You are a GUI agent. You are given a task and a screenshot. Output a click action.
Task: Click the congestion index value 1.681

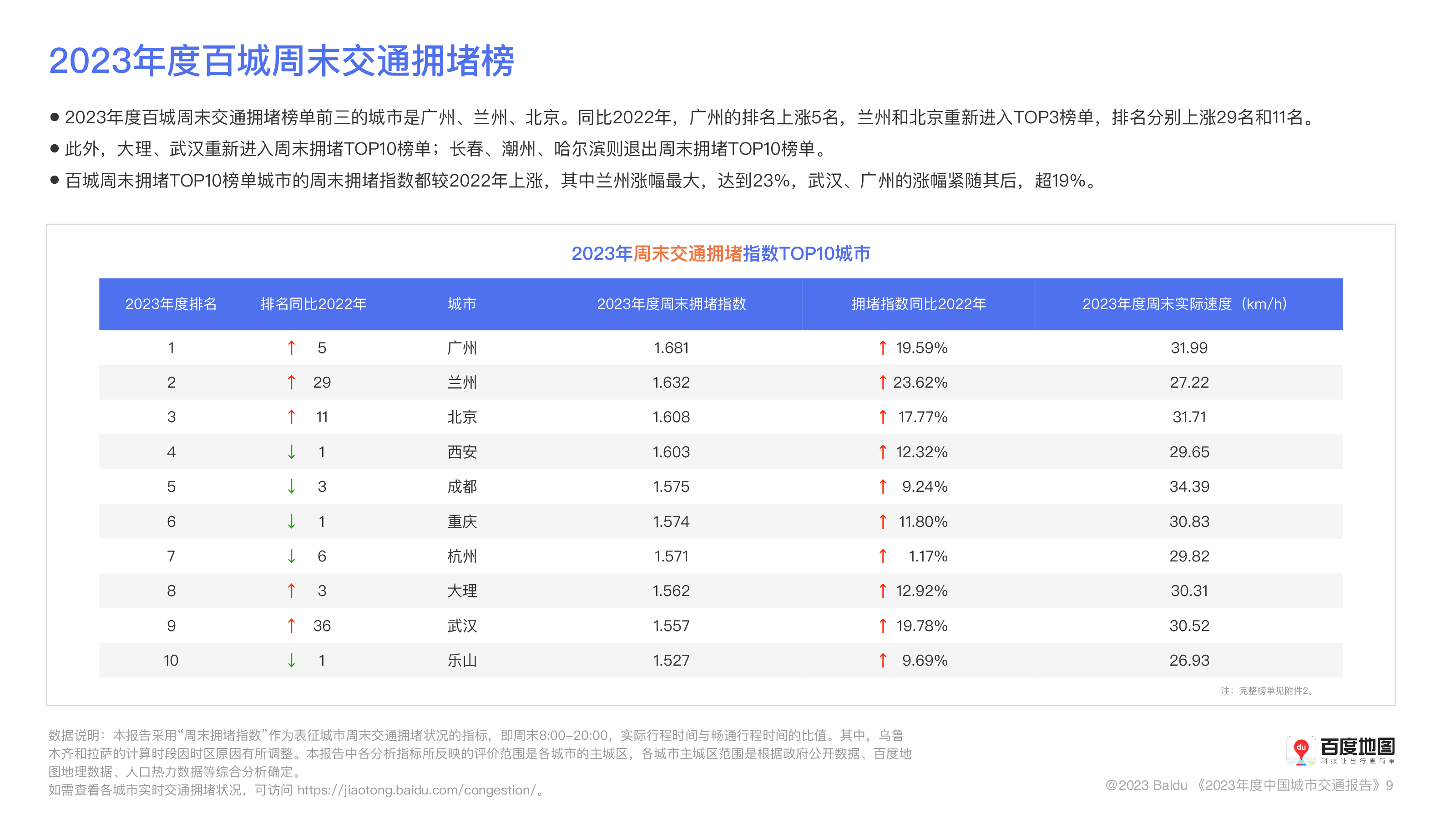coord(671,348)
